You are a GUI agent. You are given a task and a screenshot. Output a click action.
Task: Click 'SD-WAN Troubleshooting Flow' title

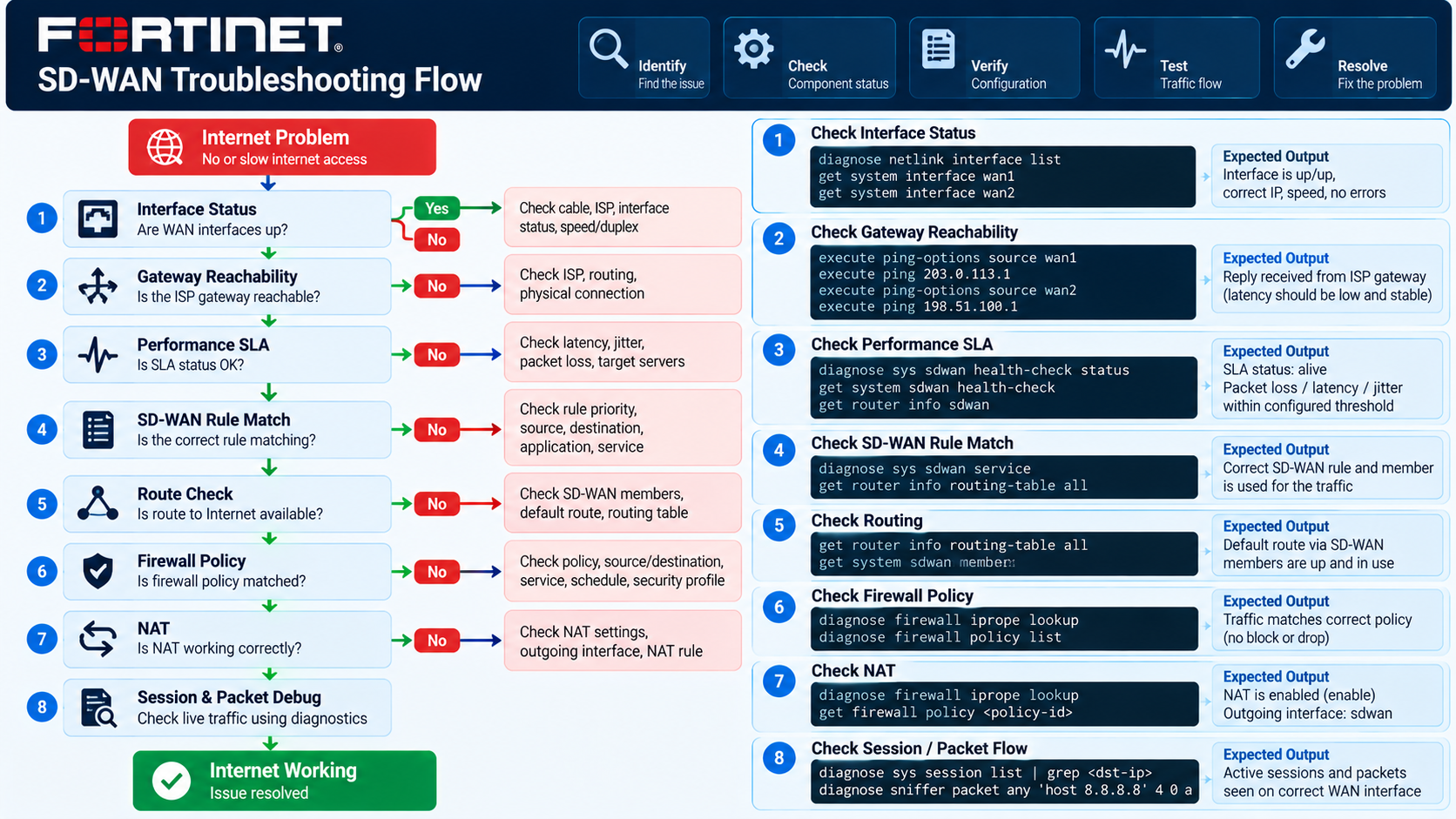(x=260, y=80)
